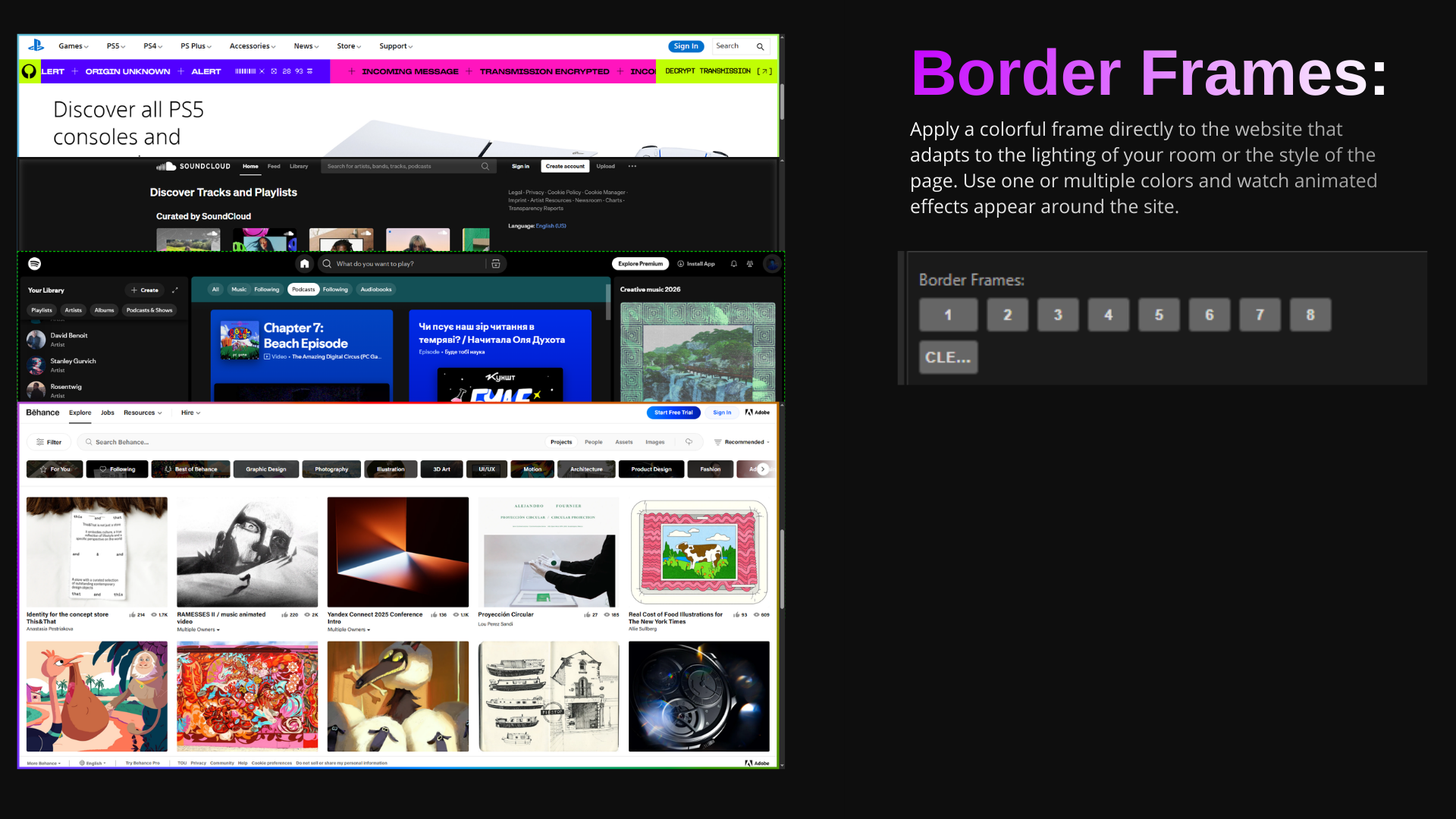Click the Spotify friends activity icon

[750, 264]
